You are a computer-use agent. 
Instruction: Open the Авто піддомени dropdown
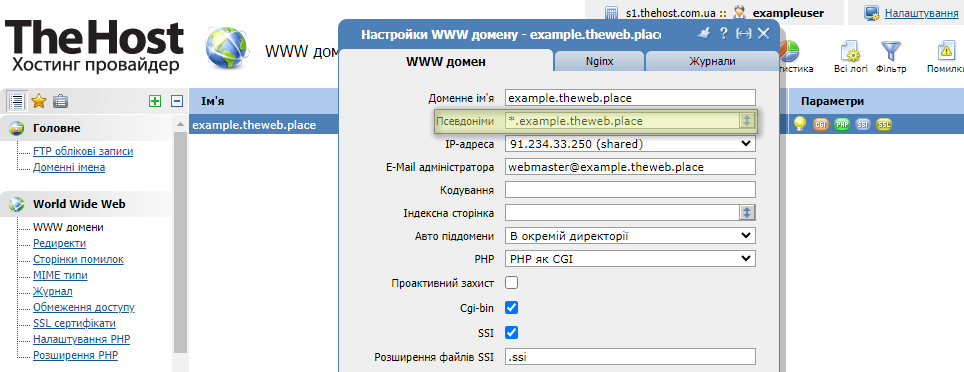[630, 236]
